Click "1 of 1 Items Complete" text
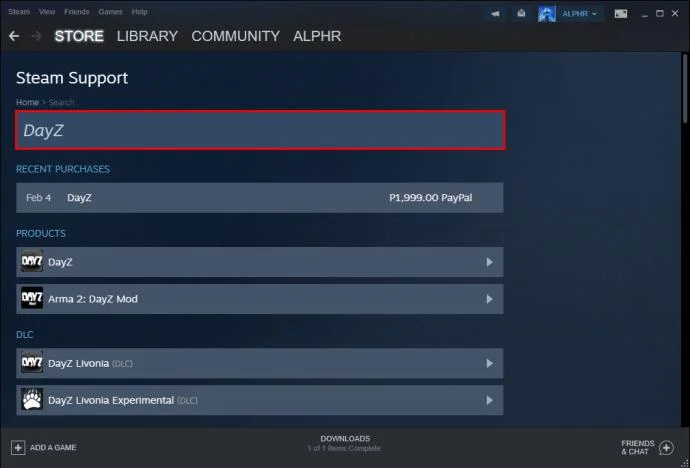 344,448
